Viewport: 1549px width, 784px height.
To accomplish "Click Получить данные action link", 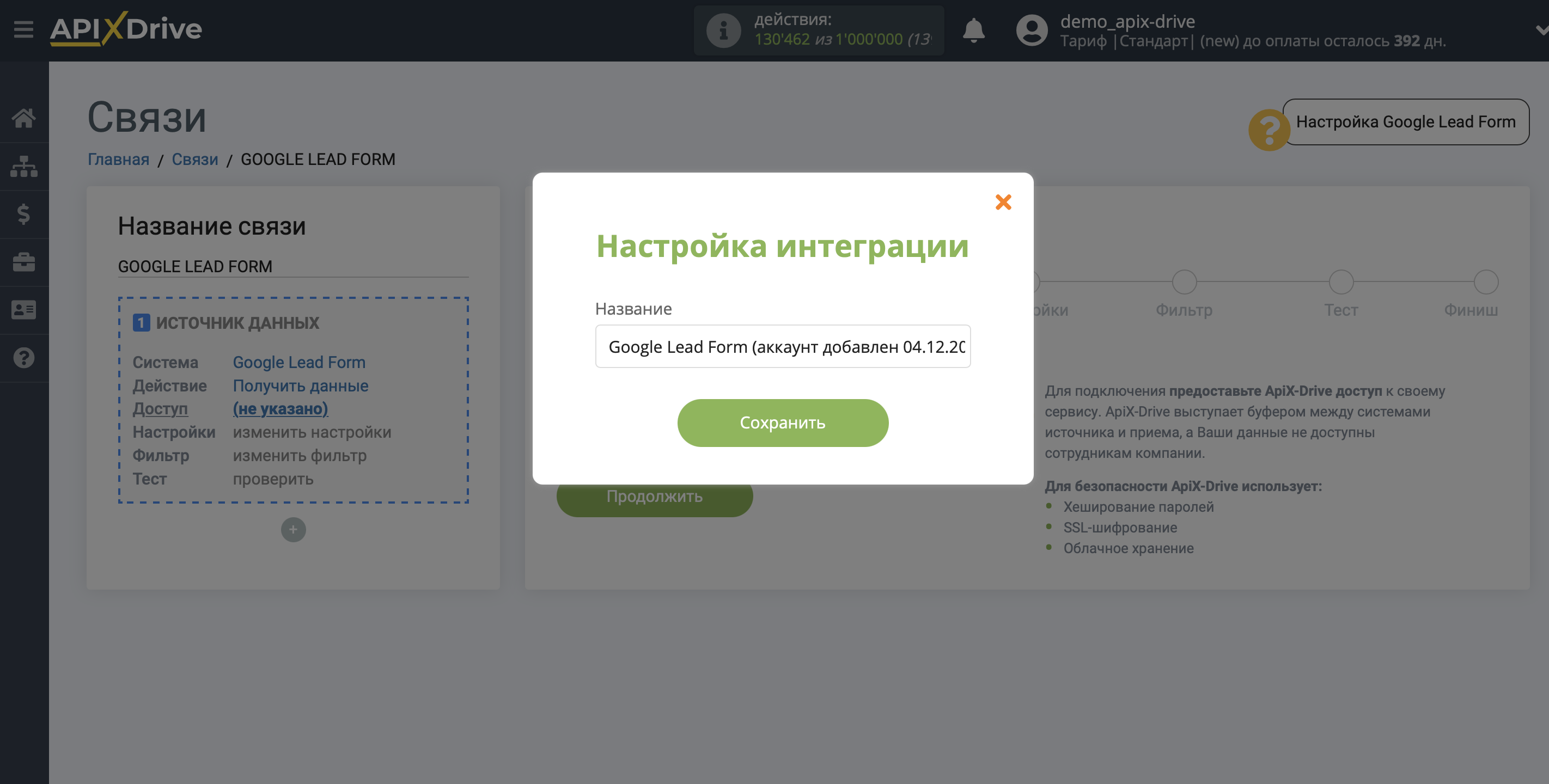I will (x=300, y=386).
